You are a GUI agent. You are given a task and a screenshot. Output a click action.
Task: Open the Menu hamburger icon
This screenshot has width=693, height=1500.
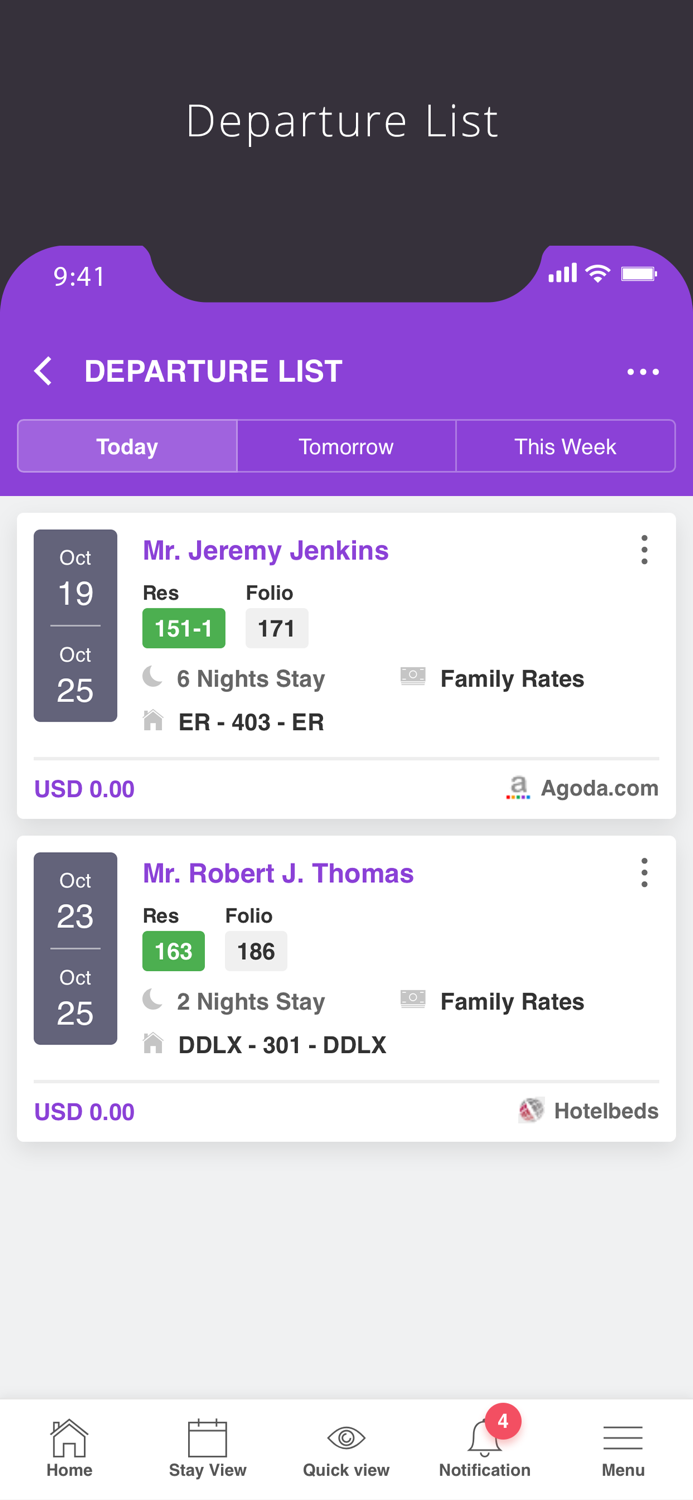(623, 1438)
